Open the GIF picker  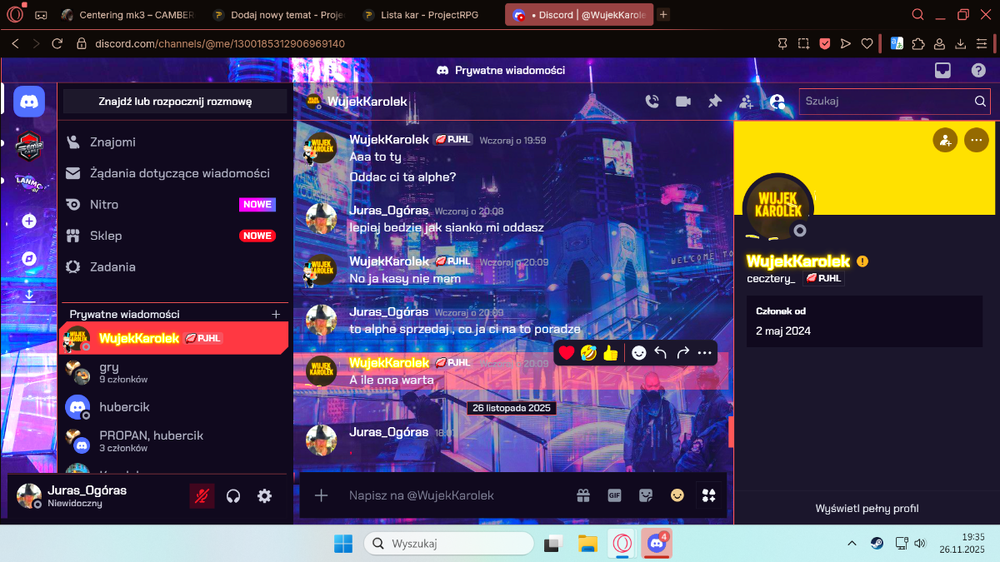(614, 496)
